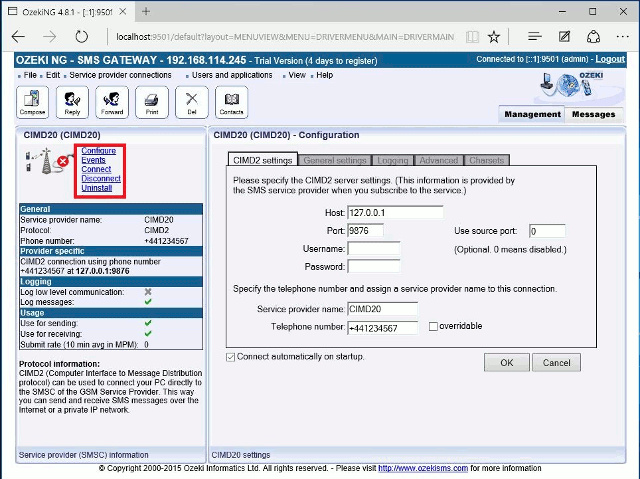This screenshot has width=640, height=479.
Task: Click the Password input field
Action: [x=373, y=266]
